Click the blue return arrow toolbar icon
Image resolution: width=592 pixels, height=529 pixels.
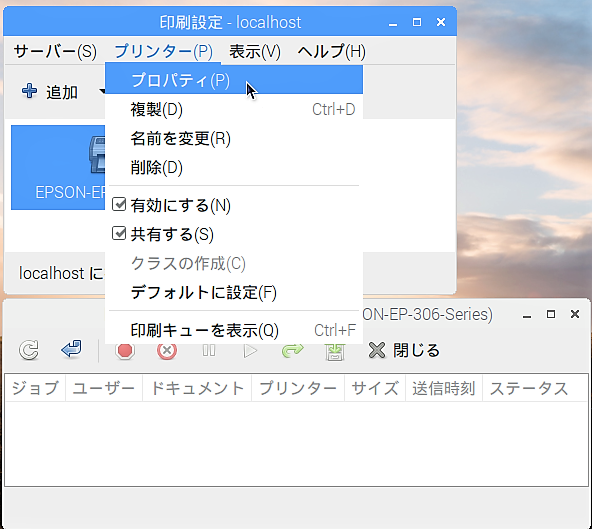(x=71, y=350)
